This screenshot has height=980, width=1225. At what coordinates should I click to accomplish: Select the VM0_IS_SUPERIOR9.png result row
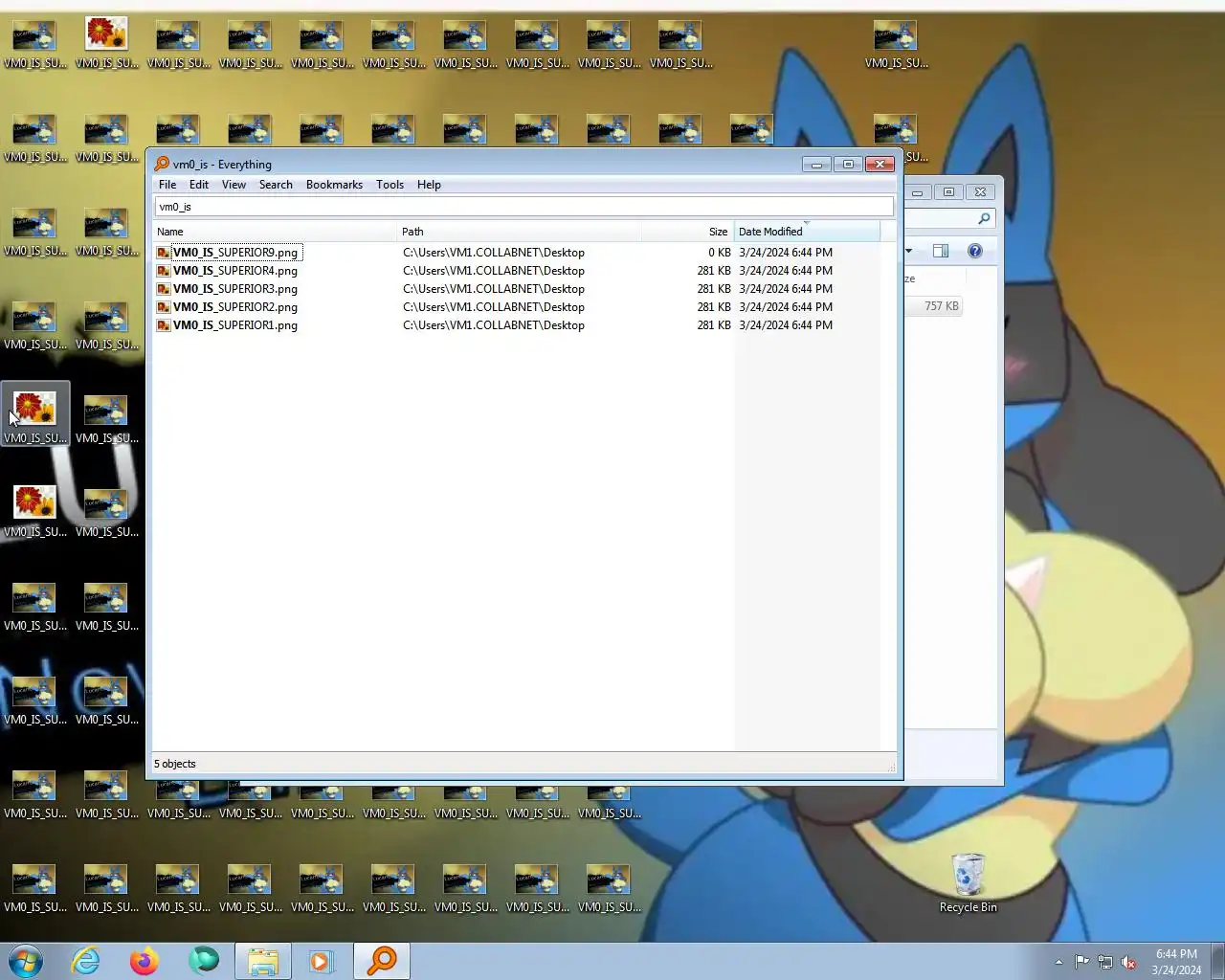click(517, 253)
